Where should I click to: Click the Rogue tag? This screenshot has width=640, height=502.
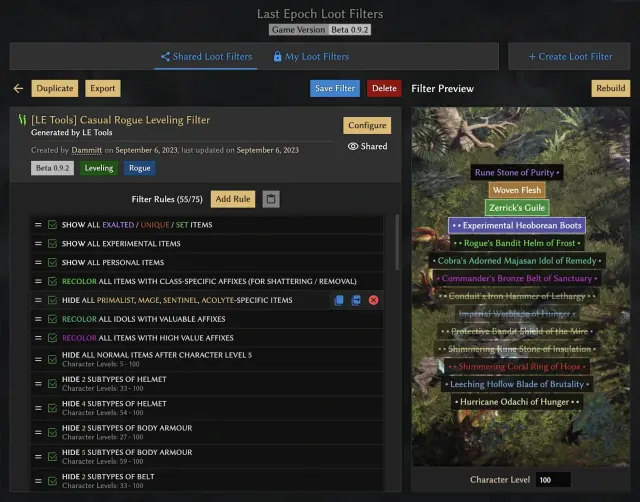coord(140,168)
